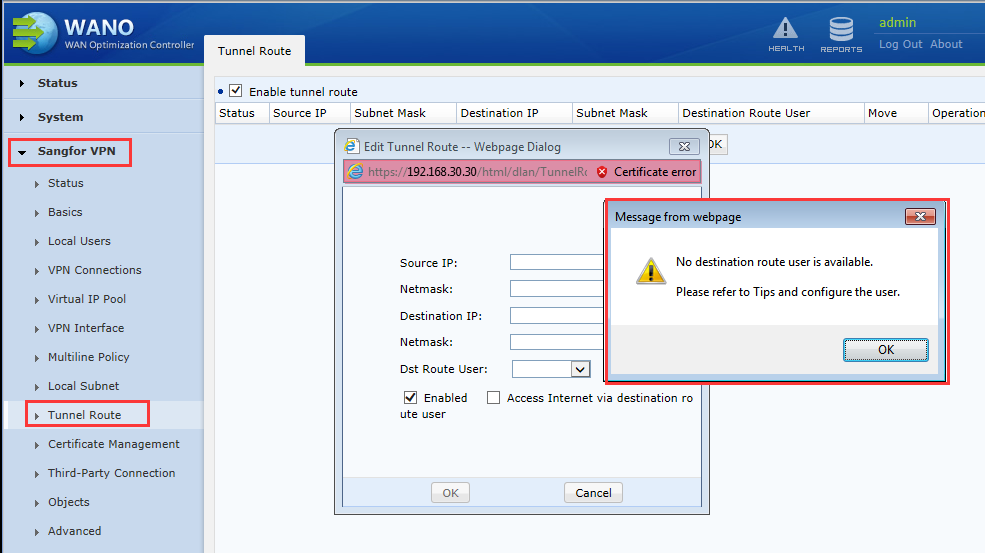Click Cancel in Edit Tunnel Route dialog
Viewport: 985px width, 553px height.
click(593, 493)
